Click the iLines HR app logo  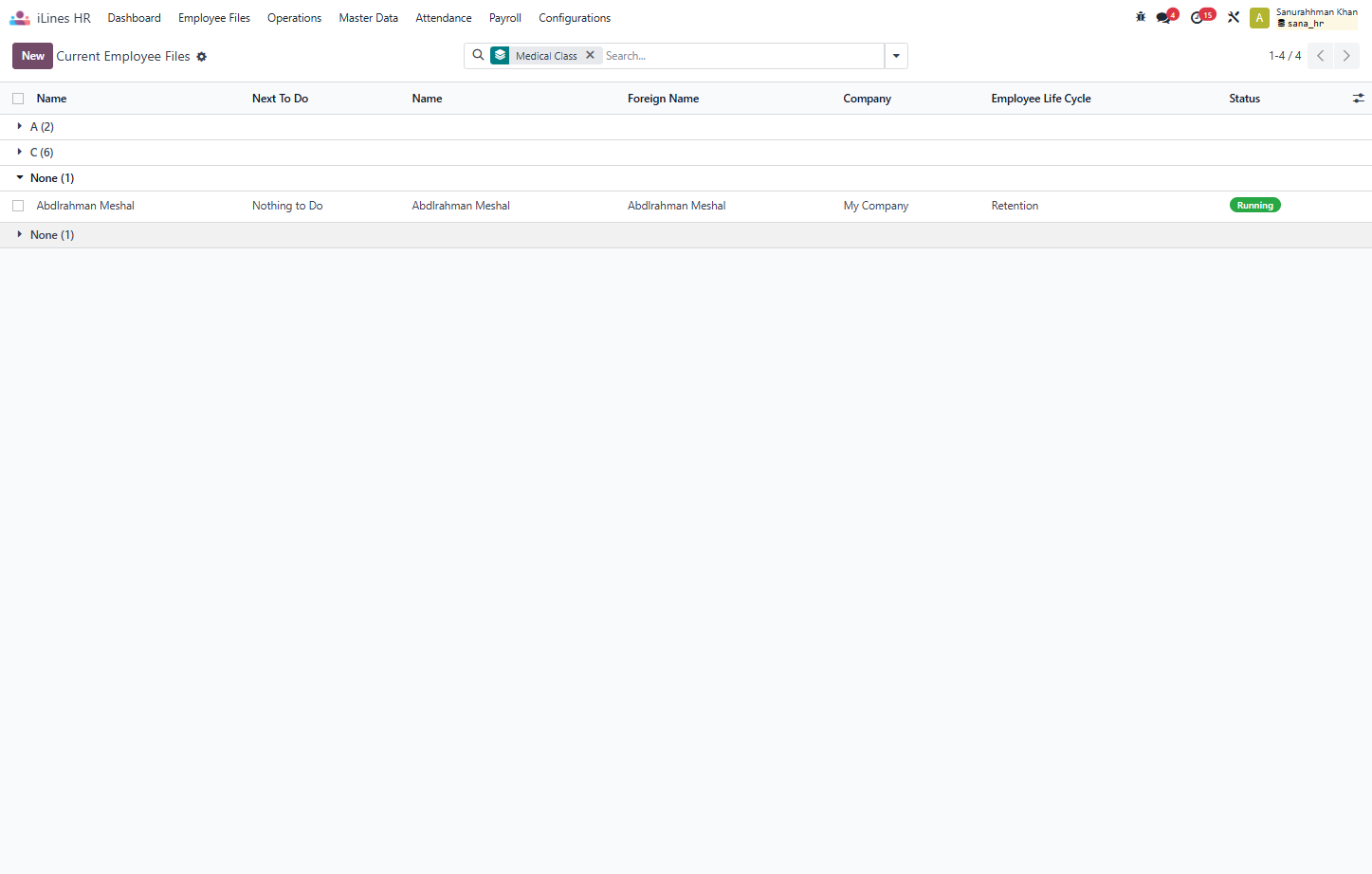click(x=20, y=18)
